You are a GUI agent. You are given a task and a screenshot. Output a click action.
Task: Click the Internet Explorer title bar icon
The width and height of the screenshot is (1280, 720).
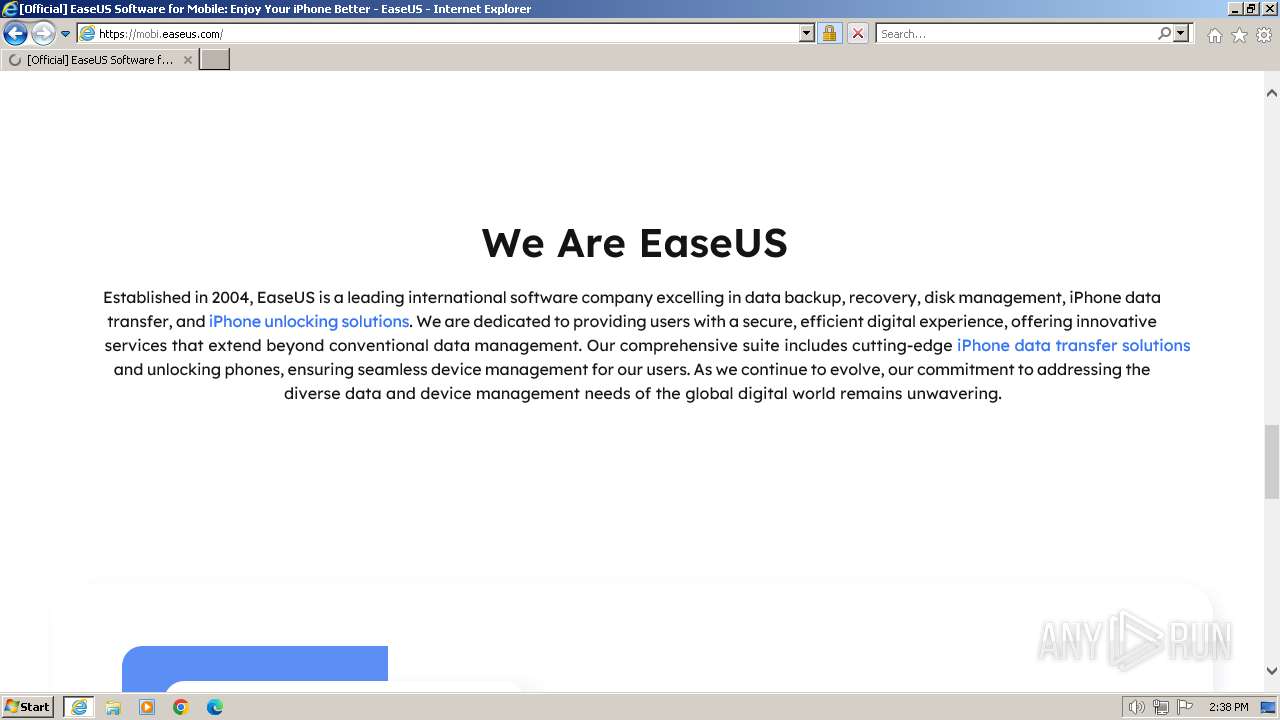pos(9,9)
